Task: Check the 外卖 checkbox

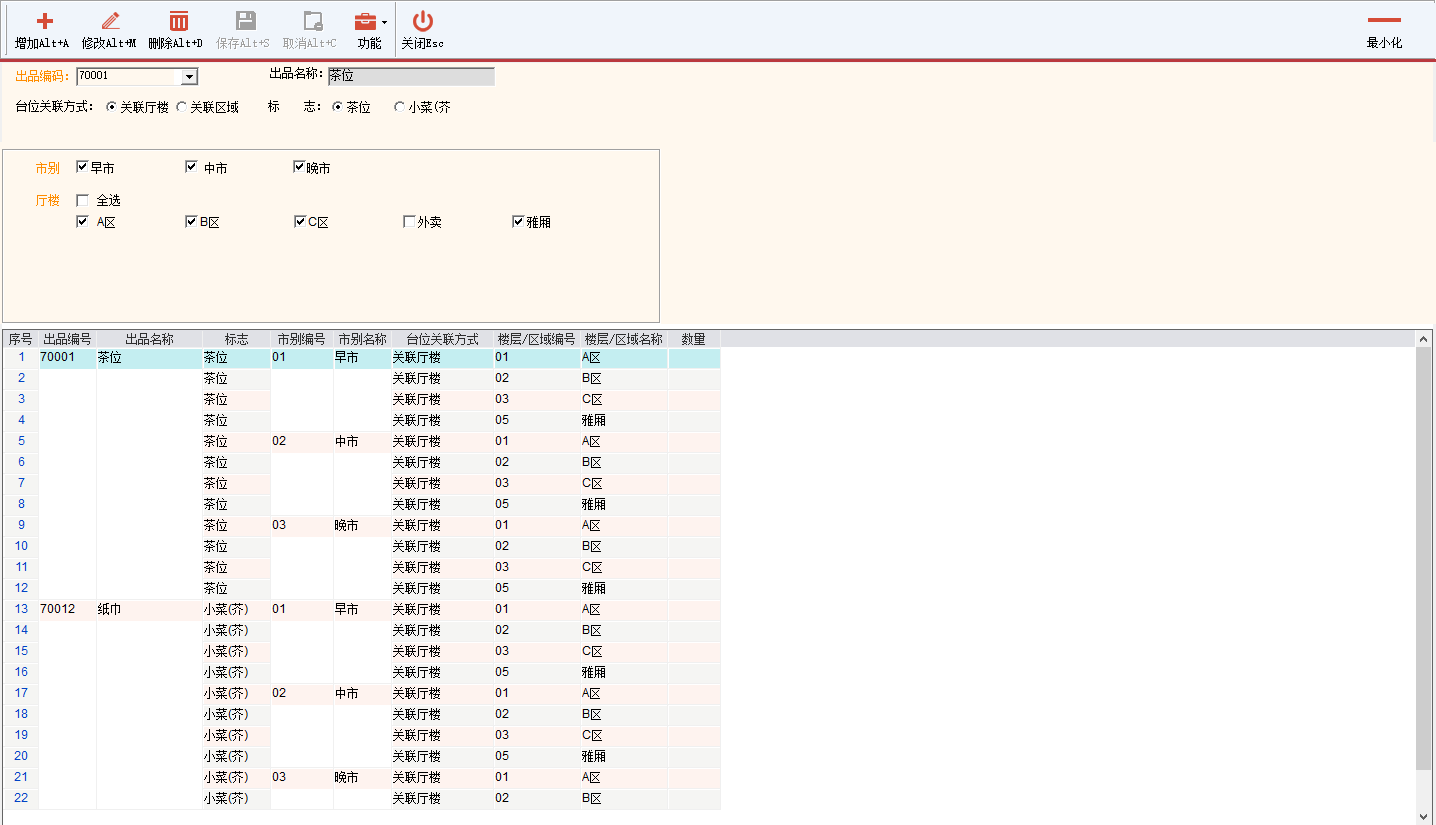Action: (x=409, y=222)
